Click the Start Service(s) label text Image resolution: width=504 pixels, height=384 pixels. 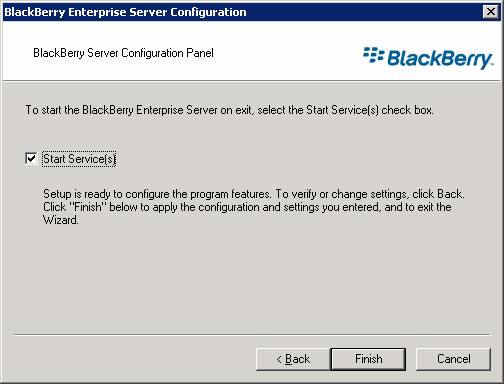(x=79, y=159)
